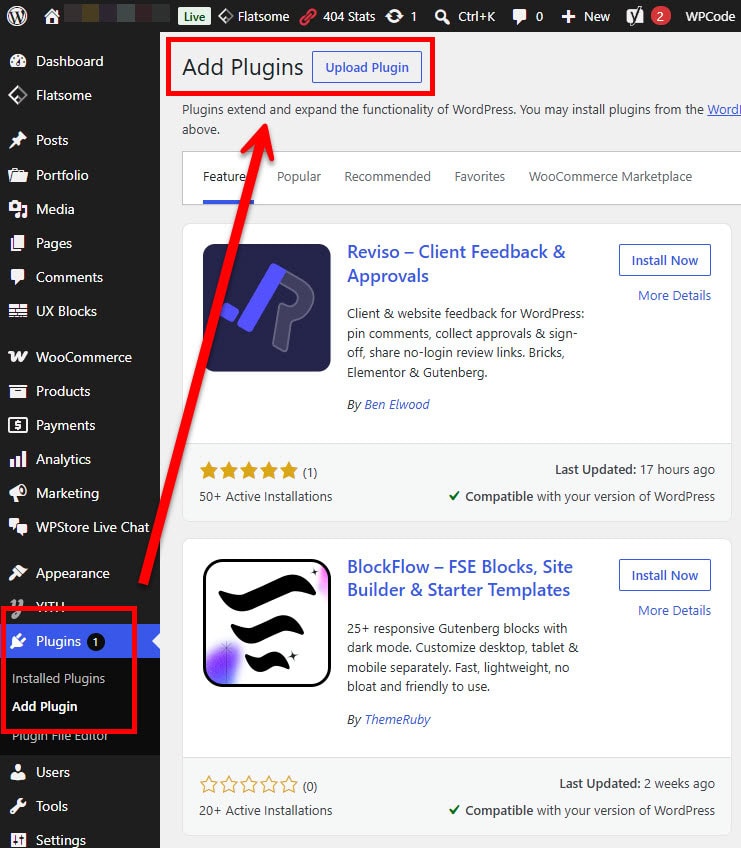
Task: Open Flatsome in the top admin bar
Action: click(254, 17)
